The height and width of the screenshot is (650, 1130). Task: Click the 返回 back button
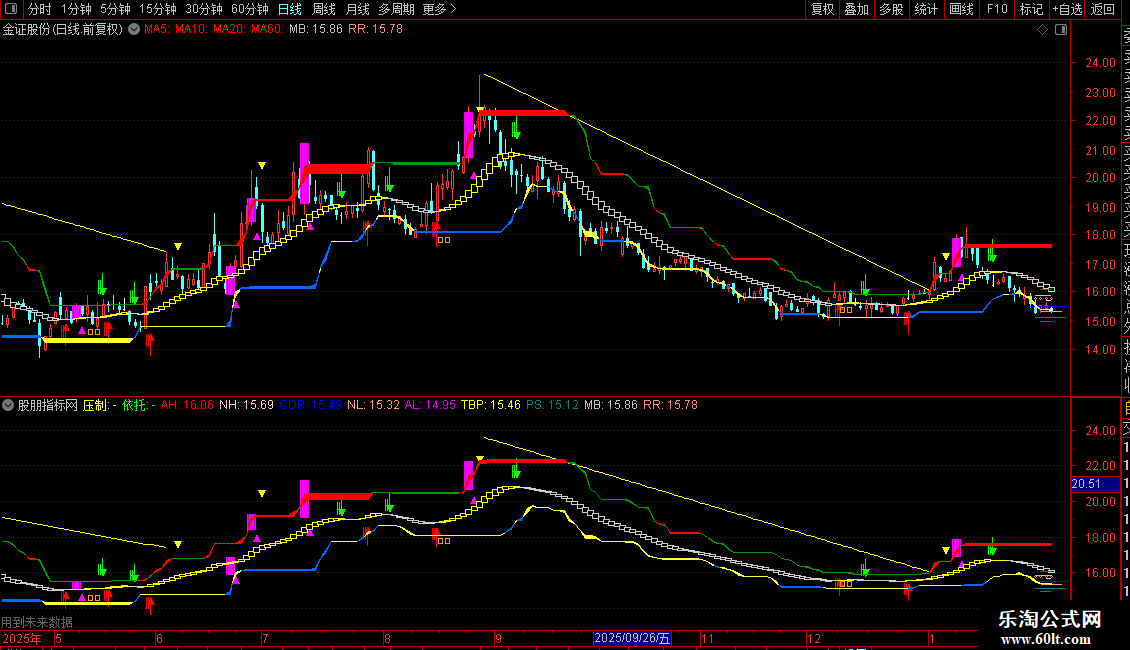click(x=1102, y=10)
